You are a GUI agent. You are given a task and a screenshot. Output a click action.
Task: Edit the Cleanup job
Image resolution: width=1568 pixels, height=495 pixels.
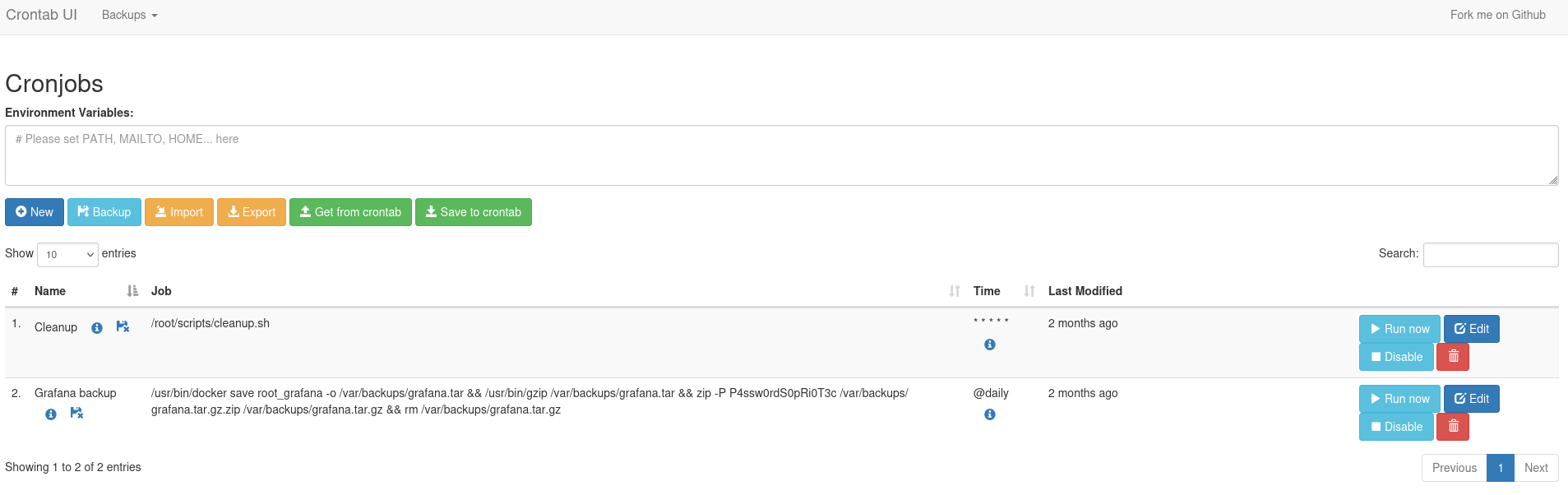1472,329
